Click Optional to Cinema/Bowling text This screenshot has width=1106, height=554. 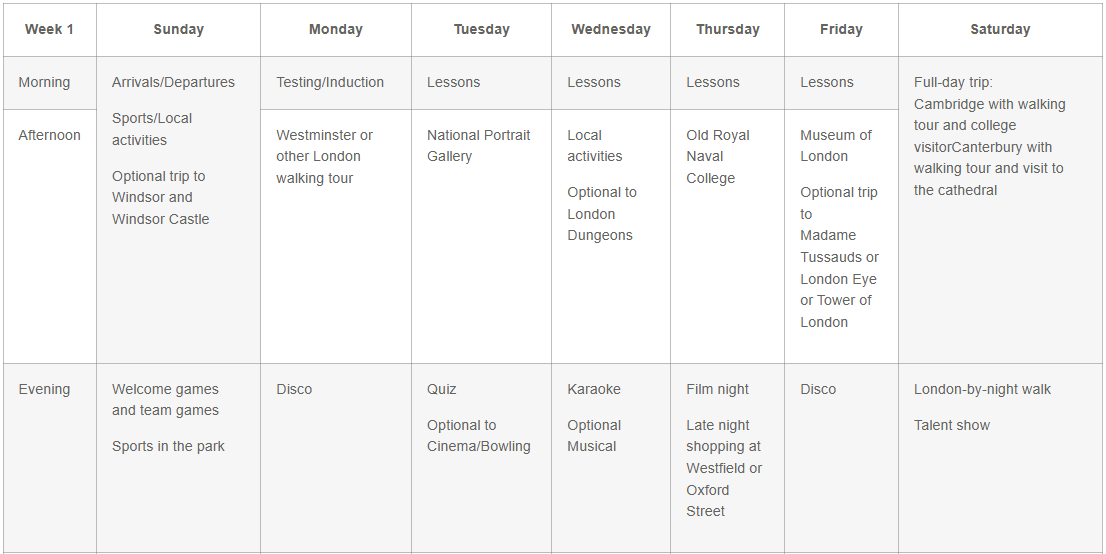[478, 436]
